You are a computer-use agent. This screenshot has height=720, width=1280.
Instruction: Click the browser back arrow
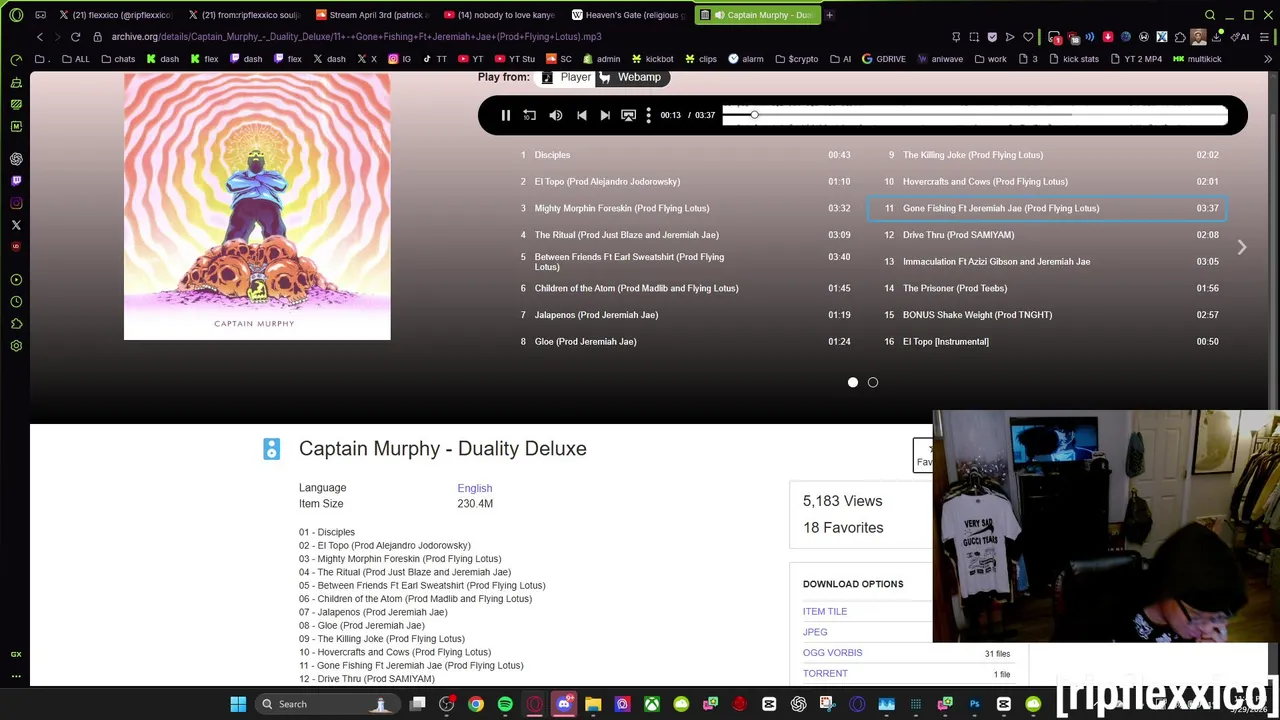pyautogui.click(x=40, y=37)
